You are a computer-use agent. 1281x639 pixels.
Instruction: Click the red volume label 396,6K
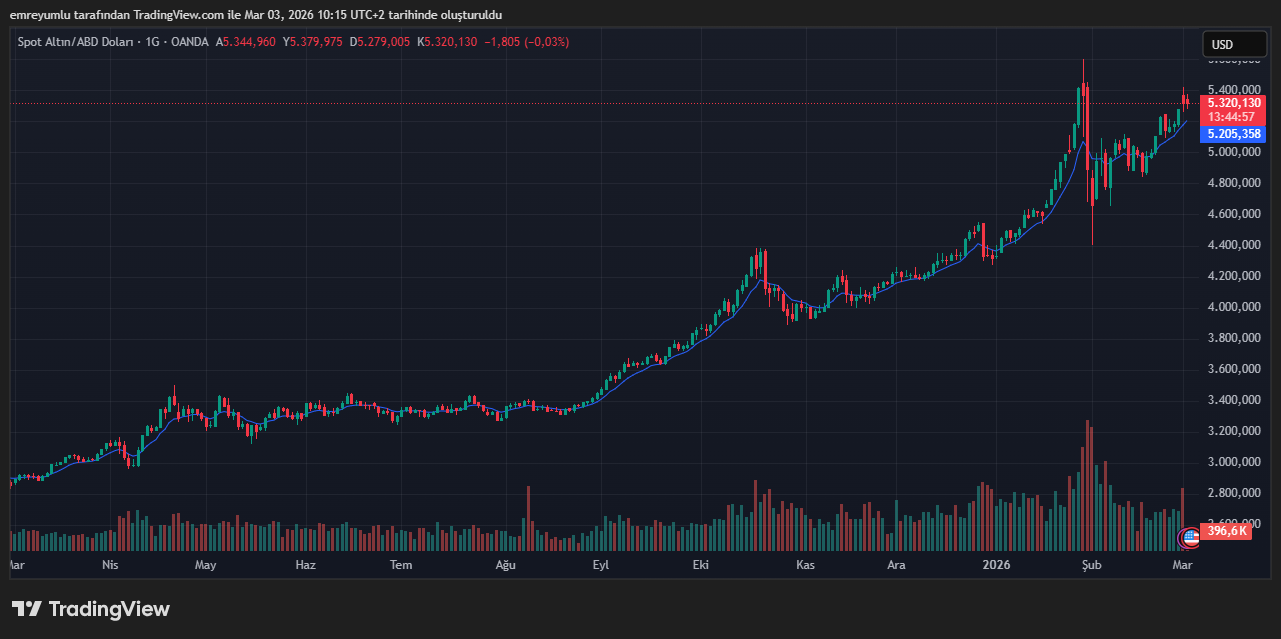[1227, 531]
